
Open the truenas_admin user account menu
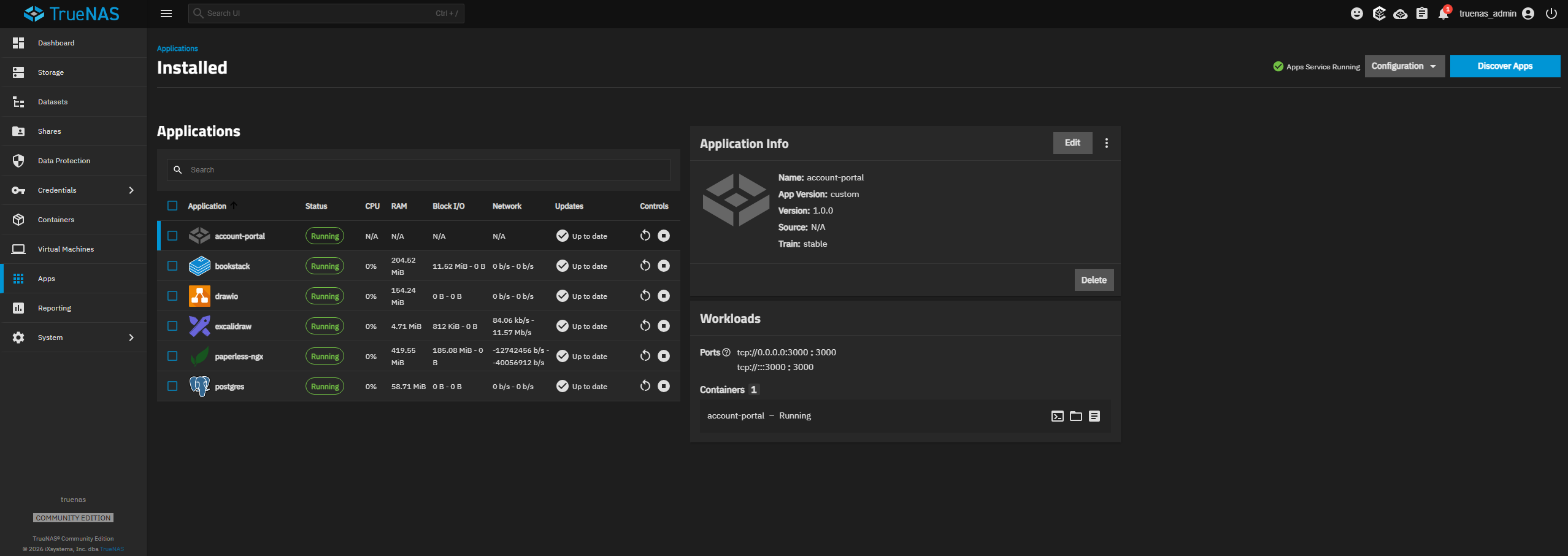tap(1496, 14)
